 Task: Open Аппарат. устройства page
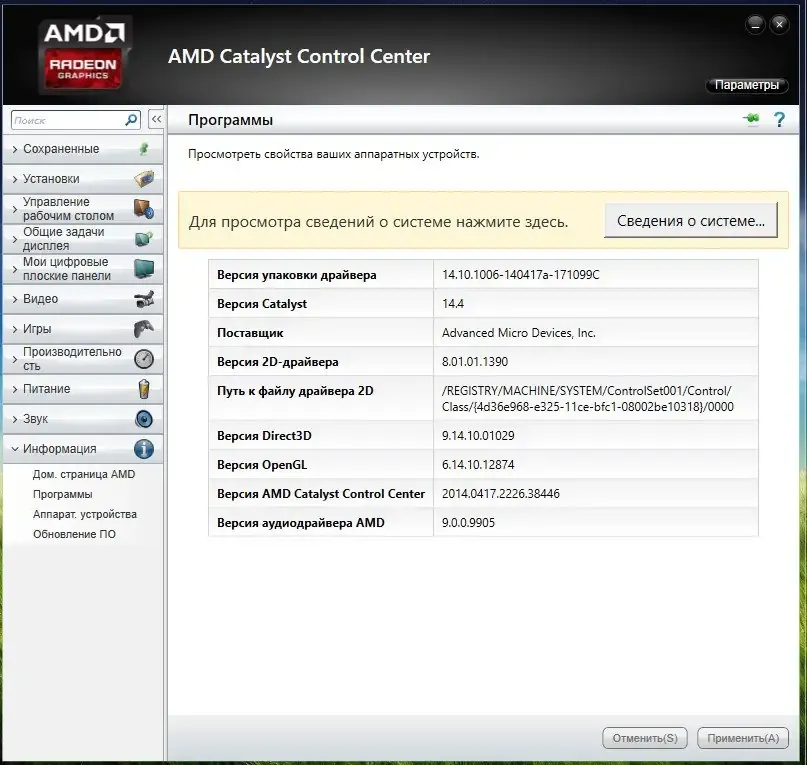tap(85, 514)
